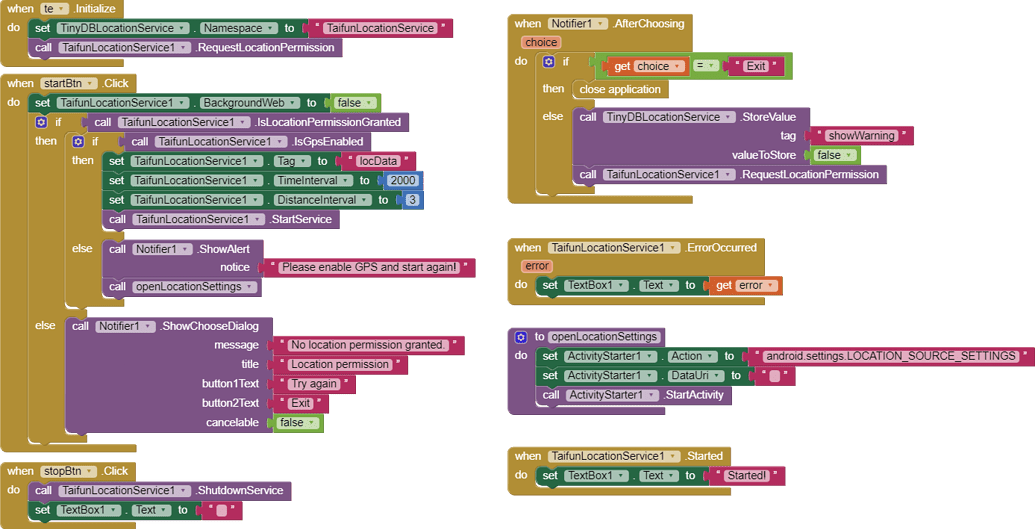The image size is (1035, 529).
Task: Open the Namespace property dropdown
Action: click(240, 28)
